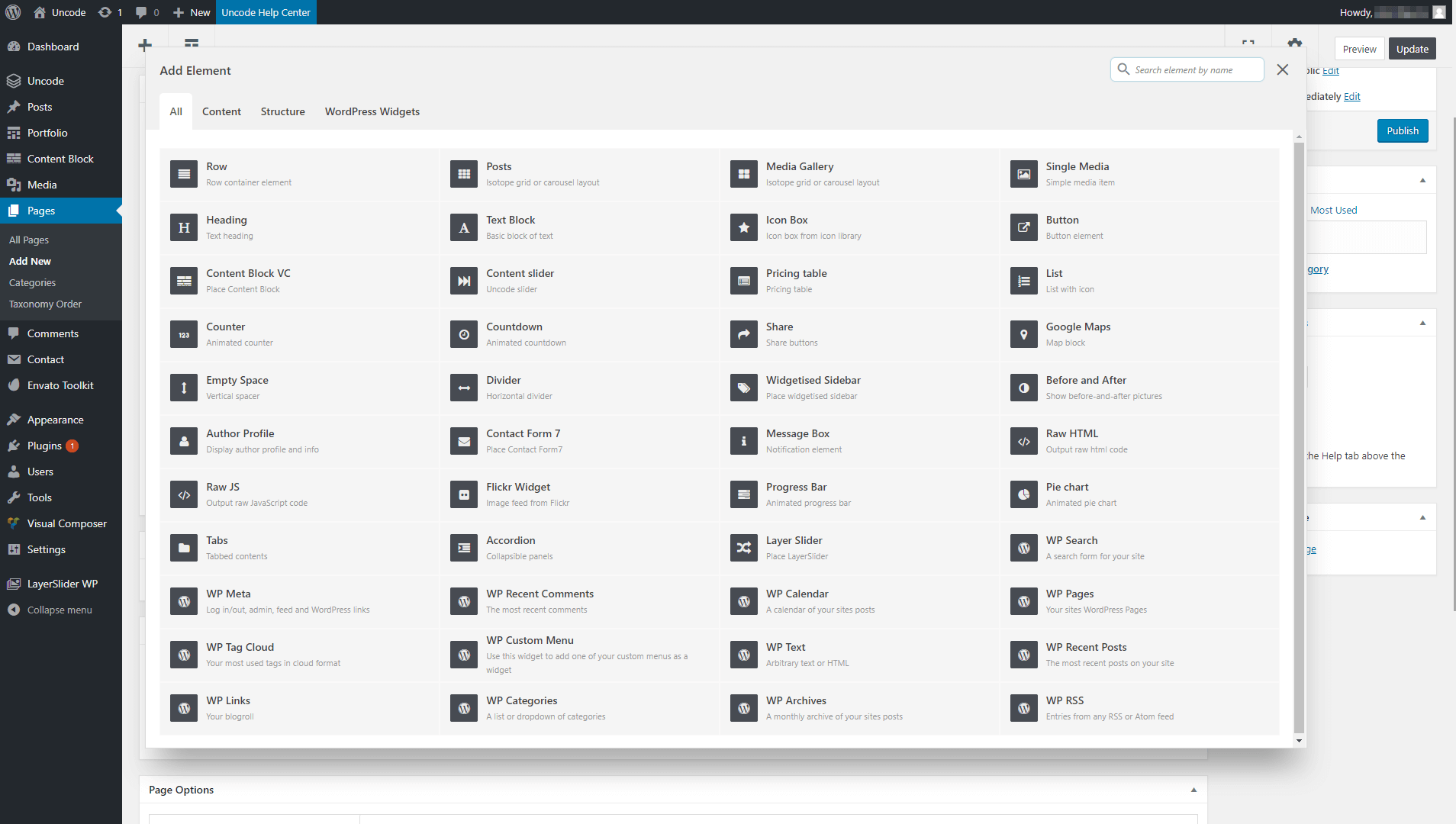Switch to the Content tab
The height and width of the screenshot is (824, 1456).
coord(221,111)
